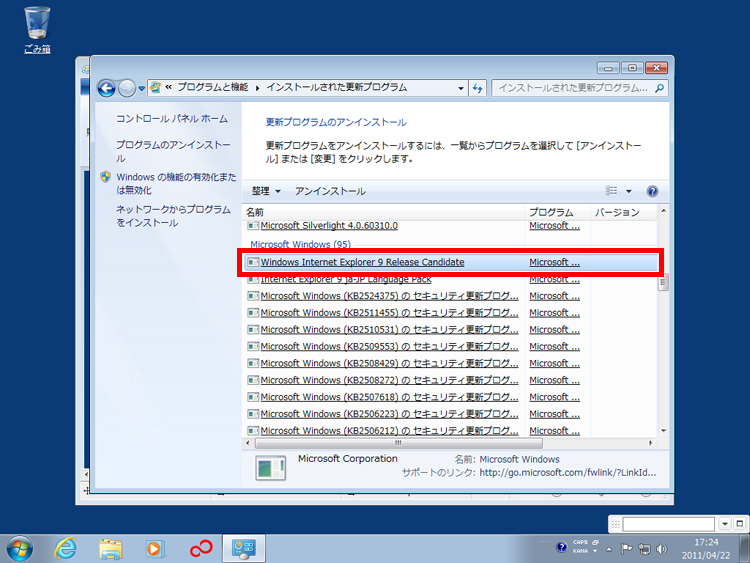Screen dimensions: 750x563
Task: Click the red infinity Fujitsu taskbar icon
Action: [201, 549]
